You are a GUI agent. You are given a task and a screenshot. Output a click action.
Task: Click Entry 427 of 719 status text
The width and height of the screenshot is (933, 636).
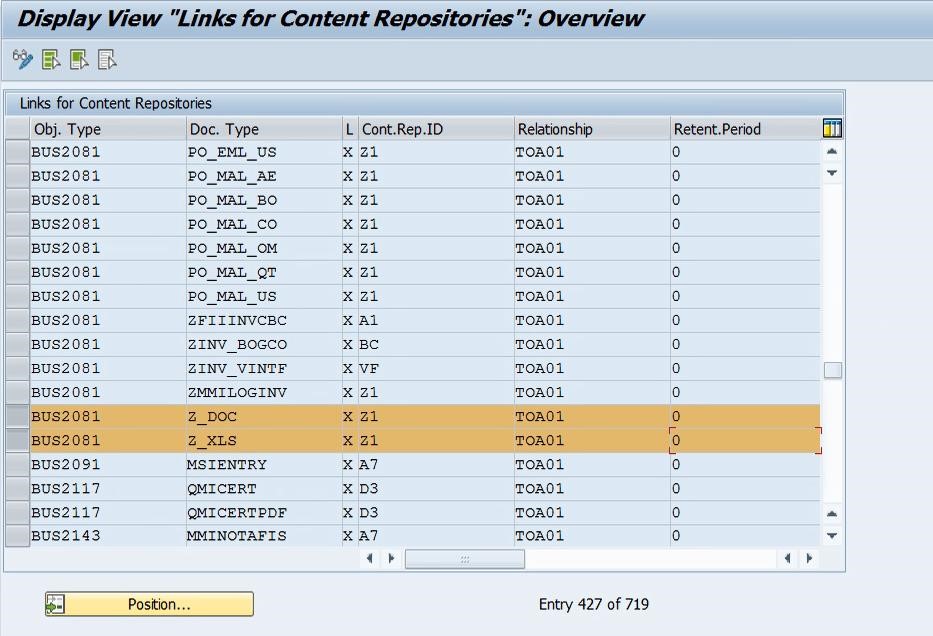[x=593, y=604]
